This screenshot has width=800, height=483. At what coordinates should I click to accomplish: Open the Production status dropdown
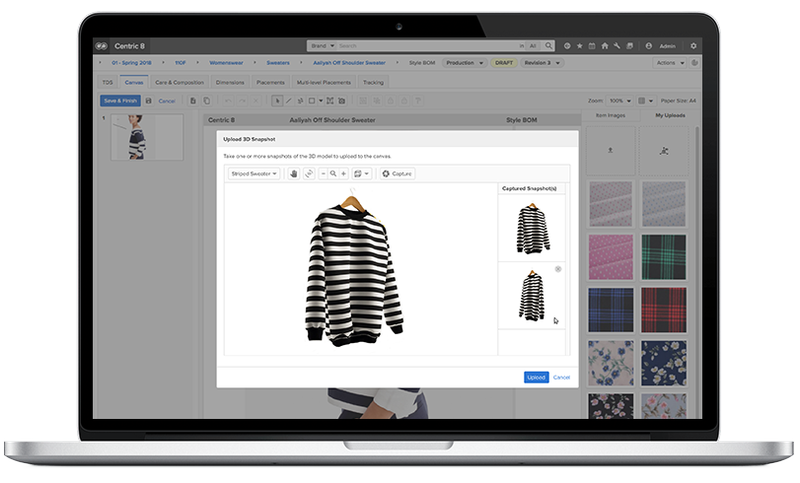point(463,63)
